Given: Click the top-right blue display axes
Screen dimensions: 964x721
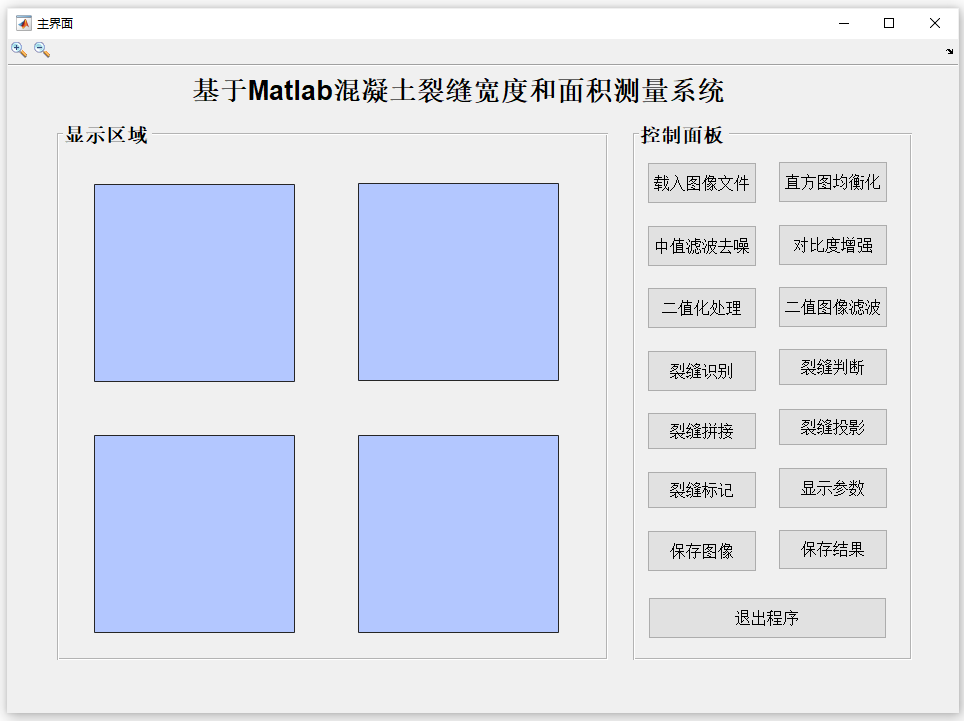Looking at the screenshot, I should [459, 282].
